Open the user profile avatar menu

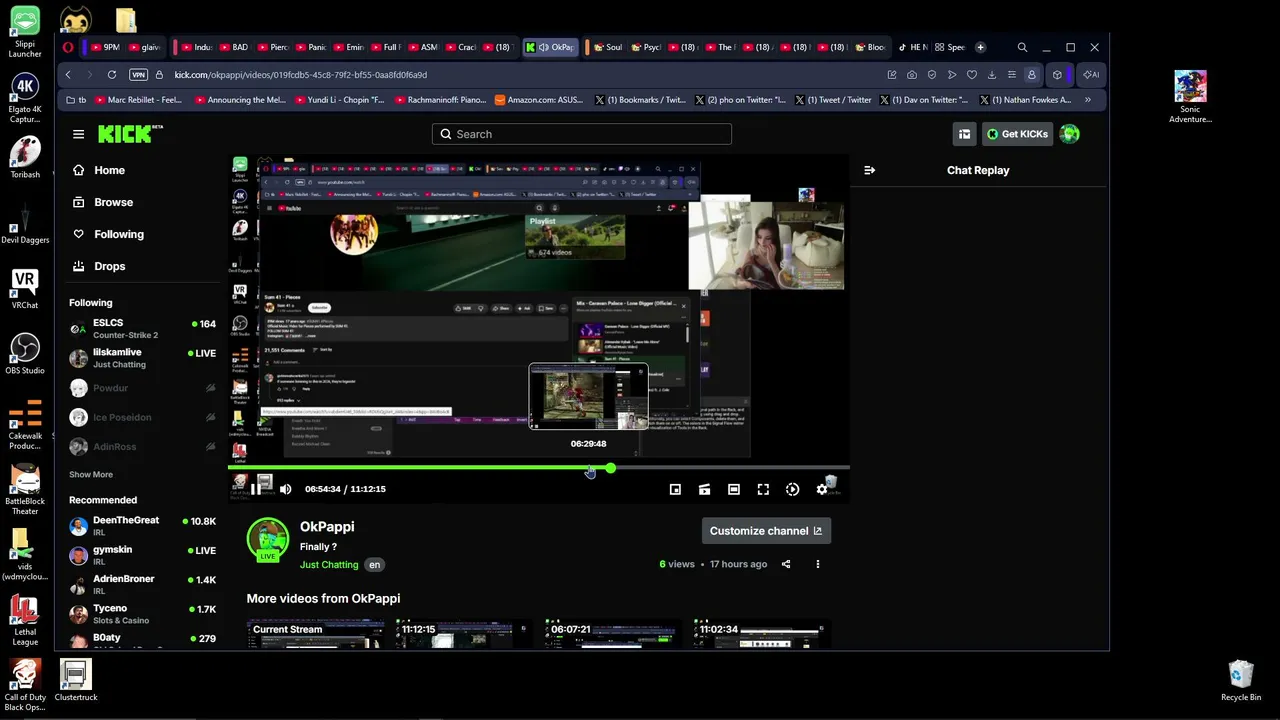coord(1070,134)
